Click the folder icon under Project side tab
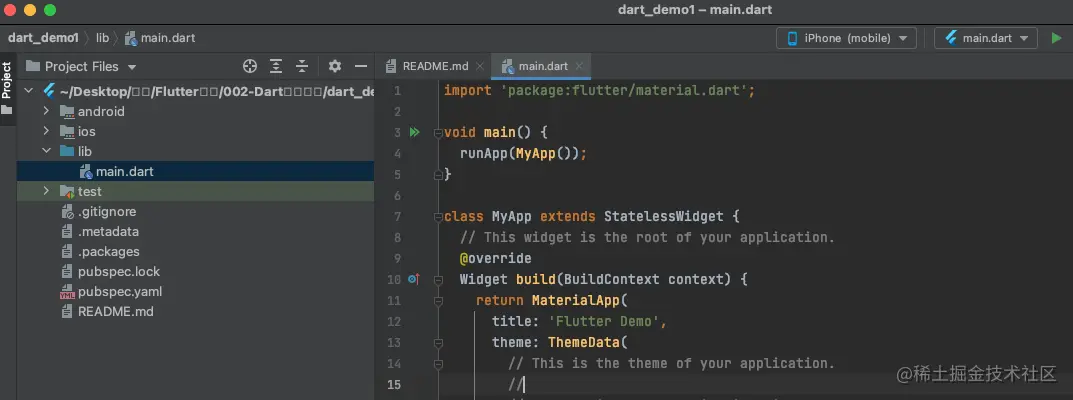The width and height of the screenshot is (1073, 400). coord(7,110)
